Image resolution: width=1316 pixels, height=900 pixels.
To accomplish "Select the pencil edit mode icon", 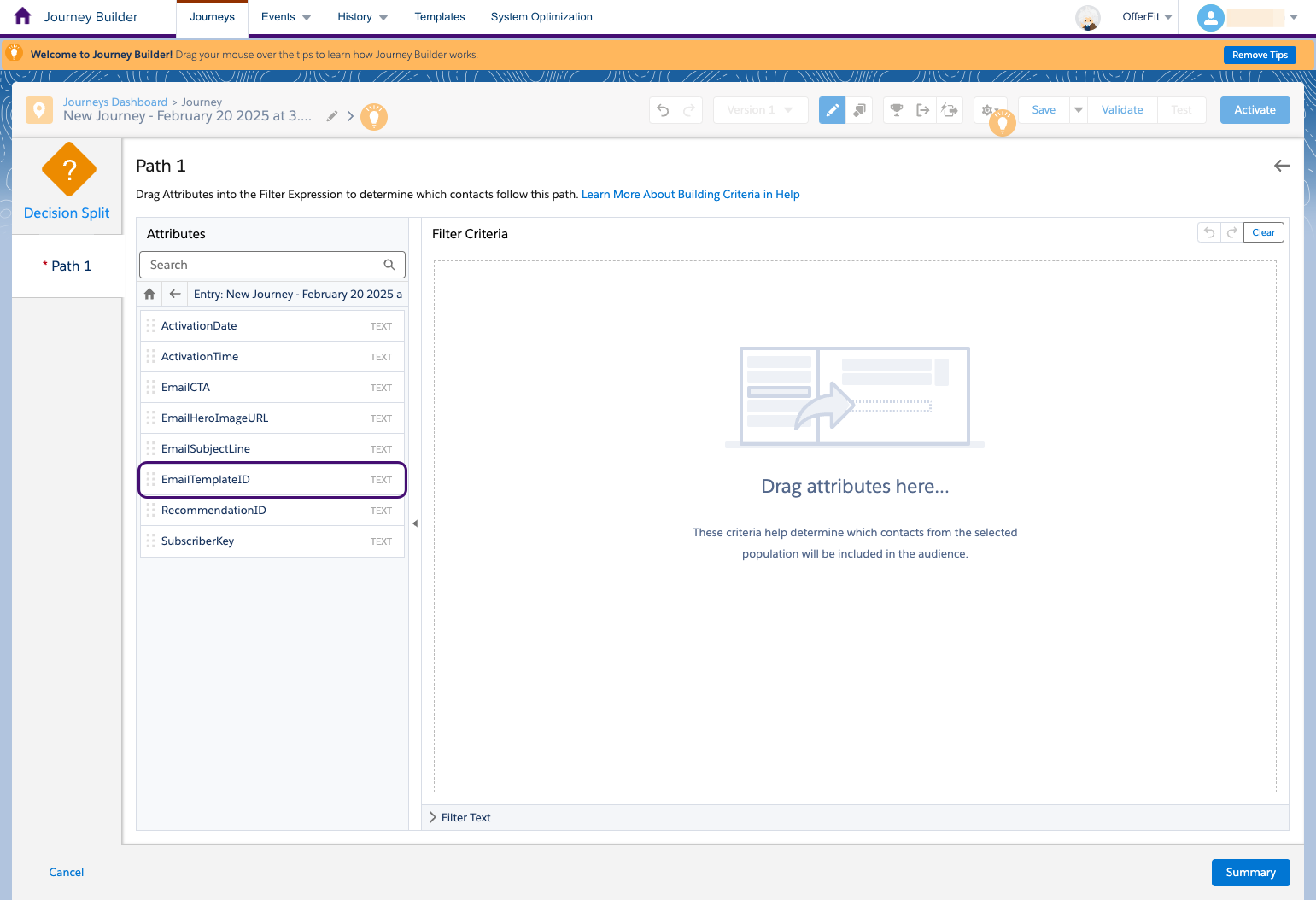I will (832, 109).
